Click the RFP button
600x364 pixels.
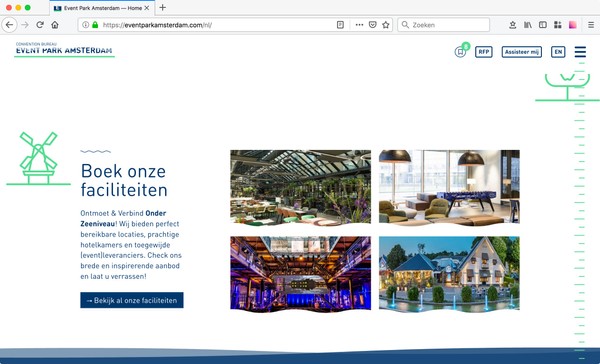484,52
